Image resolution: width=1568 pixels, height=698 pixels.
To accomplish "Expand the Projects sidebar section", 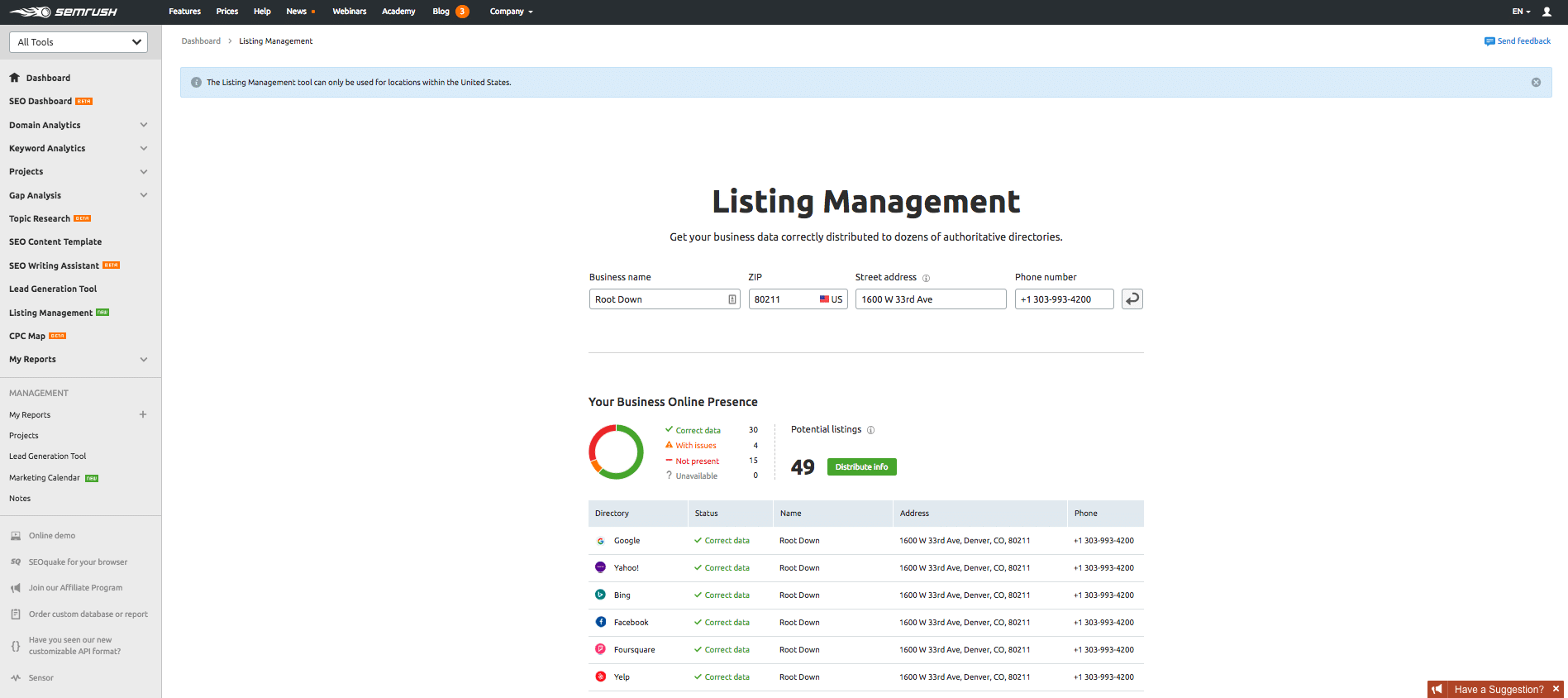I will tap(144, 172).
